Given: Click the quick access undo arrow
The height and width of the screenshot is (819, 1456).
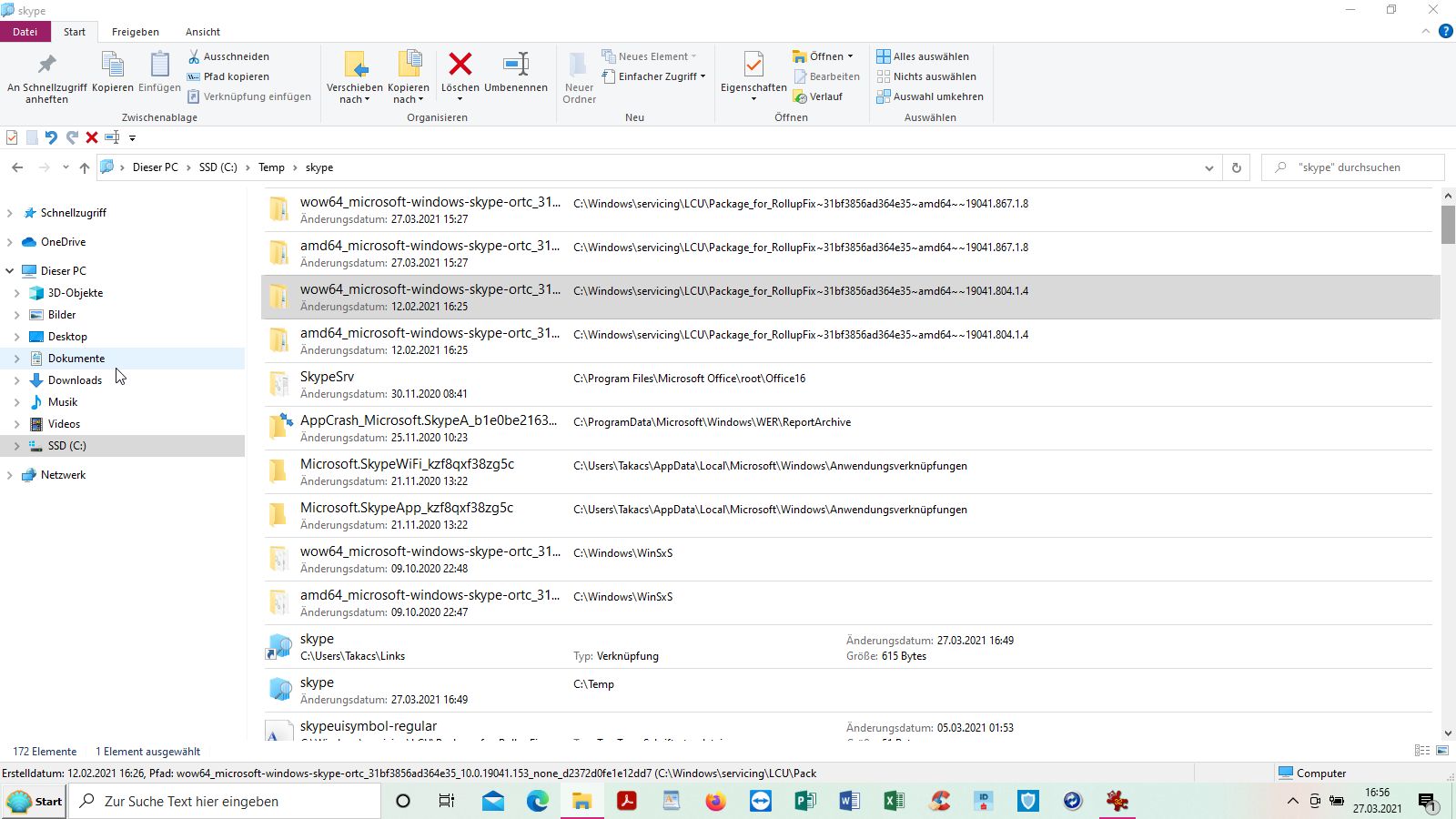Looking at the screenshot, I should coord(51,137).
